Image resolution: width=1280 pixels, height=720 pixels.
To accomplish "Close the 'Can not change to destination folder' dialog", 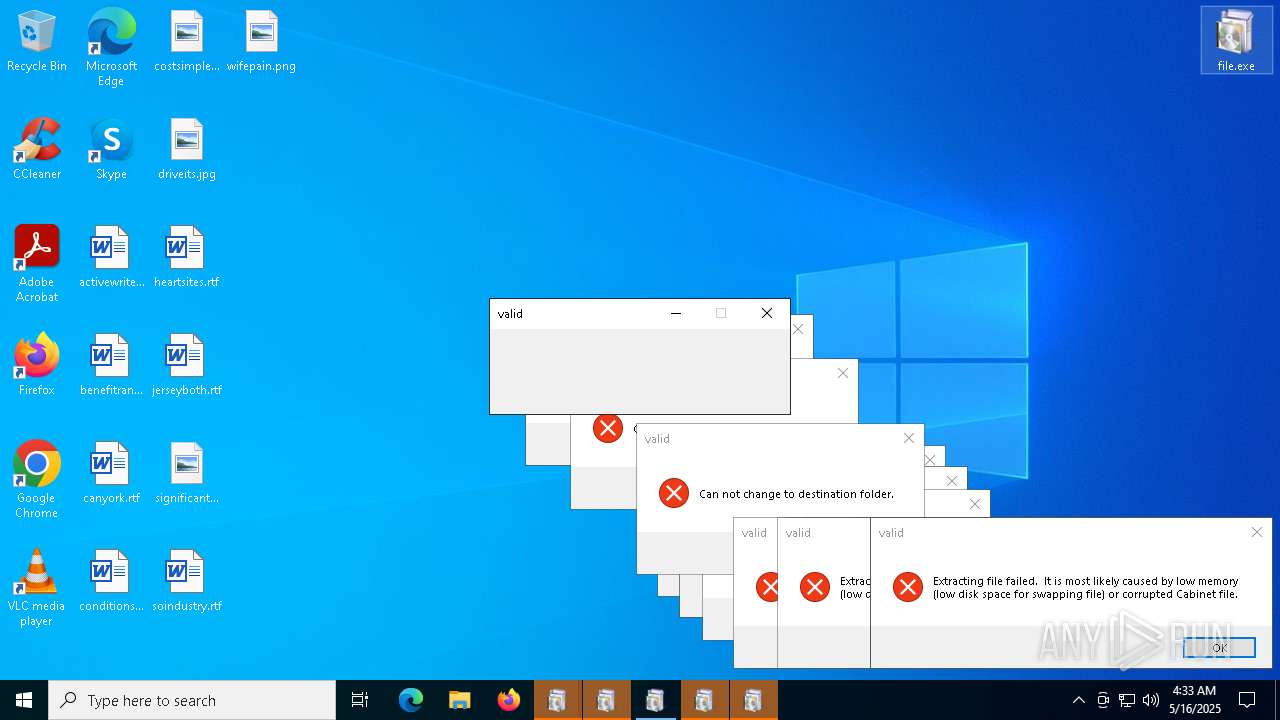I will 908,438.
